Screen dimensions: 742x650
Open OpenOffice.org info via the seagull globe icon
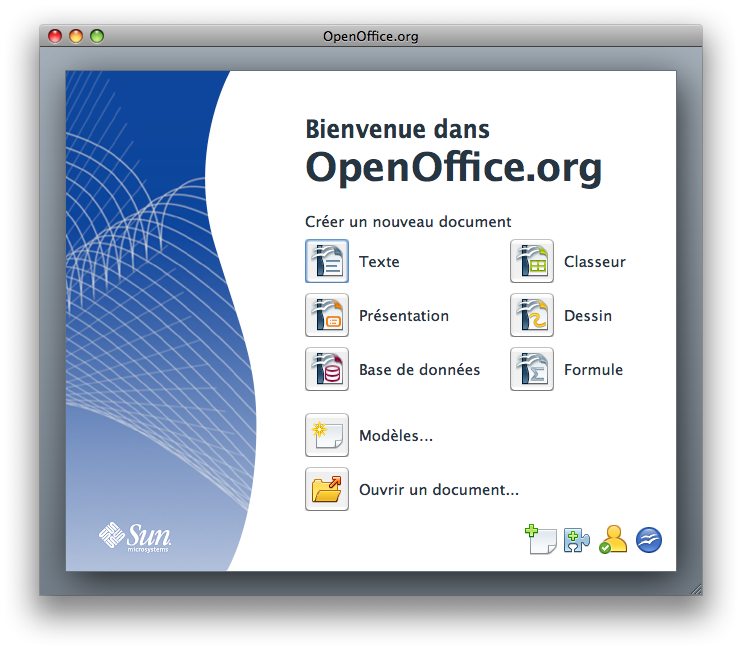[648, 540]
